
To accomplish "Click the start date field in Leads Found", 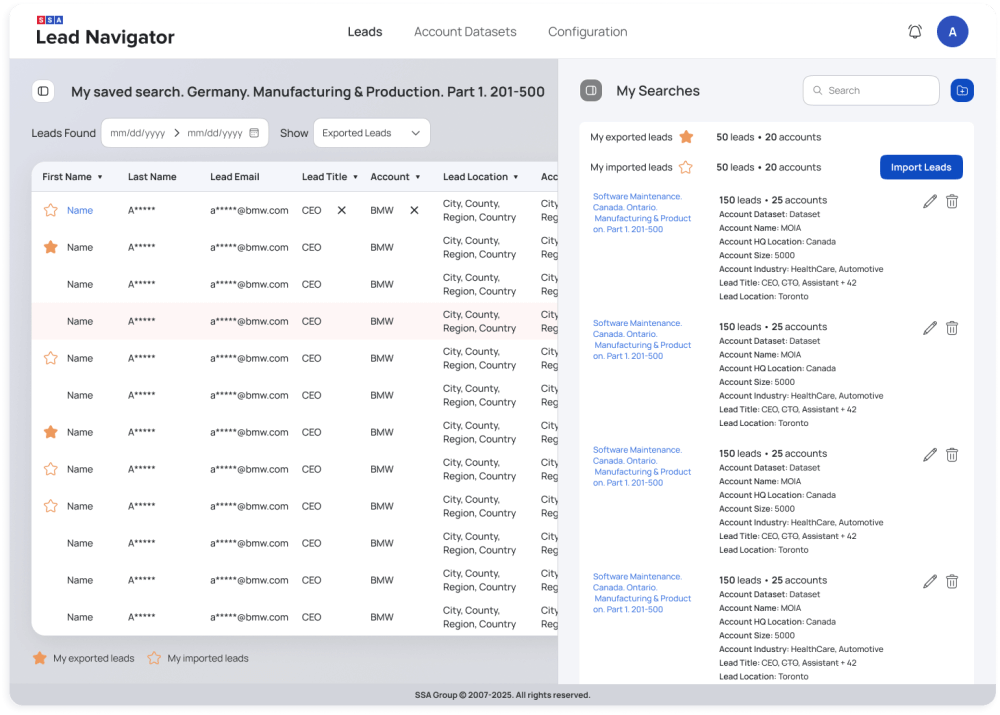I will click(137, 133).
